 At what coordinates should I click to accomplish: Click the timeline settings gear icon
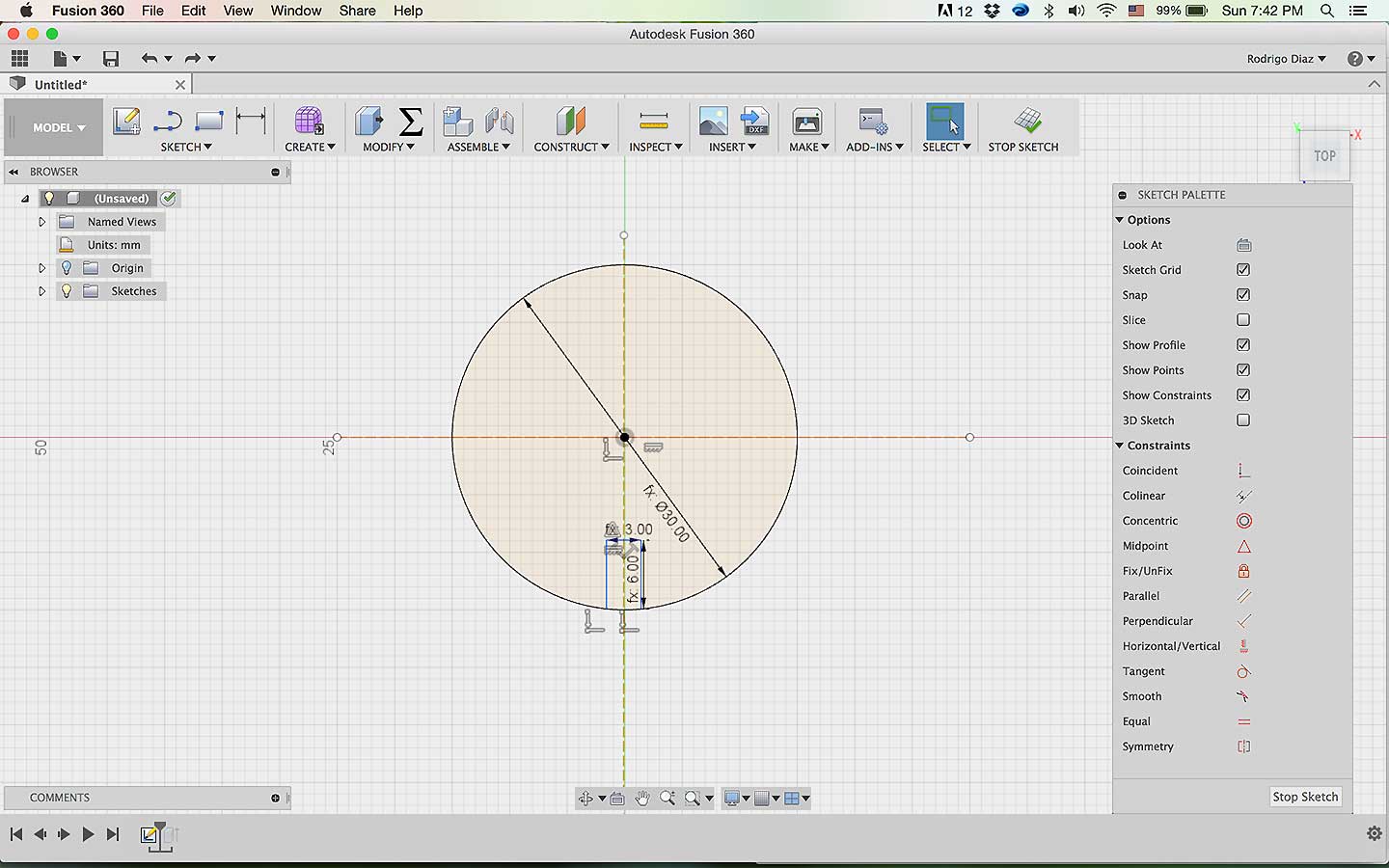tap(1375, 834)
